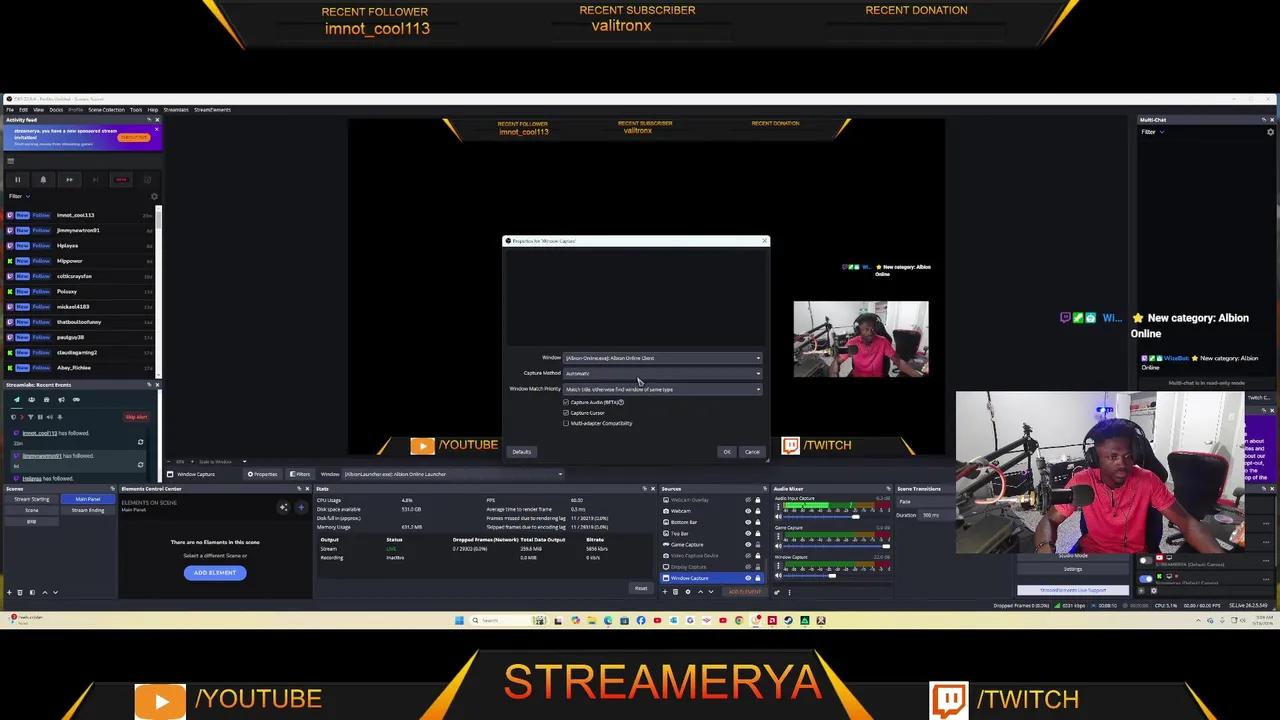Image resolution: width=1280 pixels, height=720 pixels.
Task: Replay the imnot_cool113 has followed alert
Action: 140,442
